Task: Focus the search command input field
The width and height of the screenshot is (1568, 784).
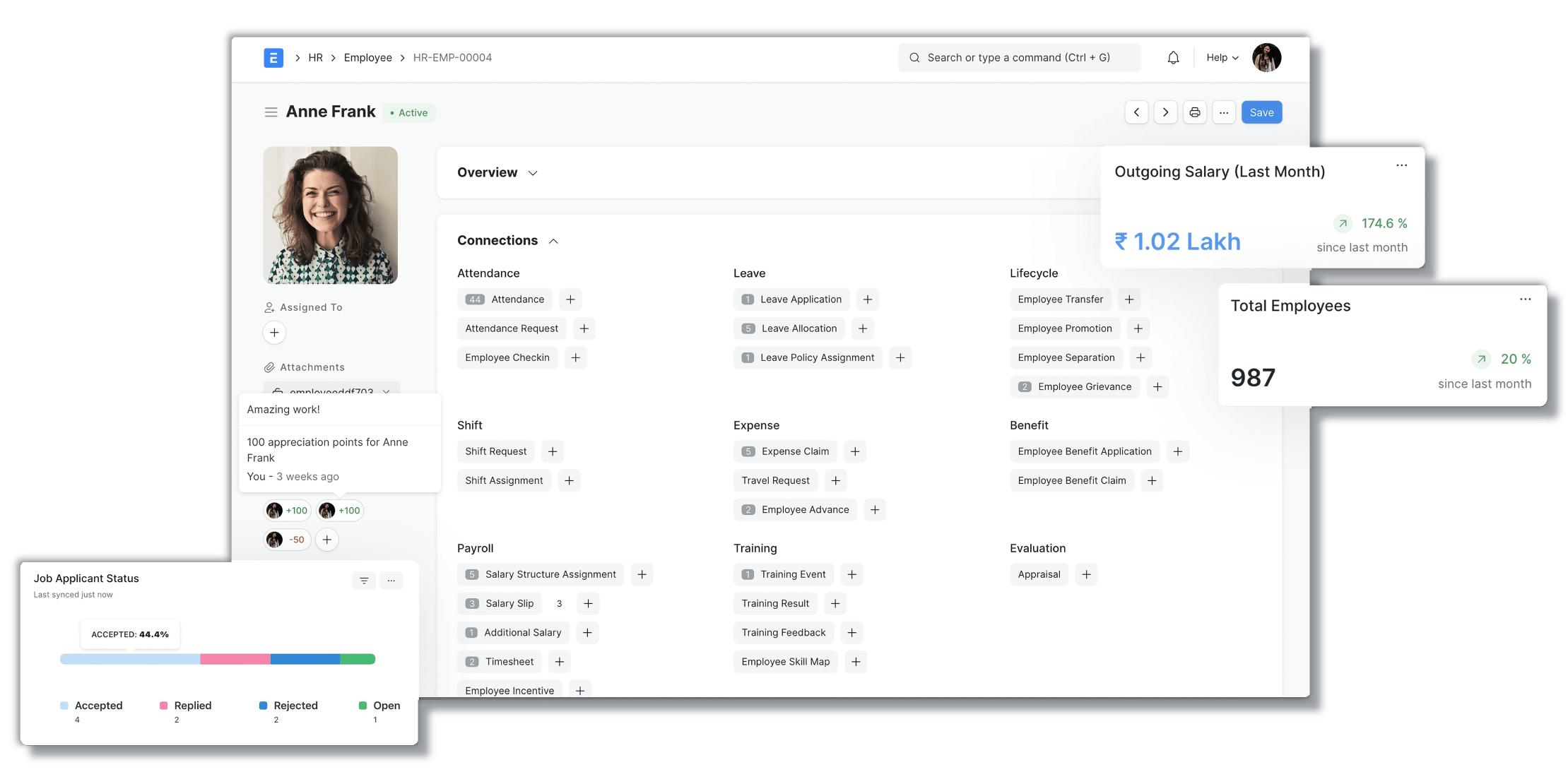Action: [1019, 58]
